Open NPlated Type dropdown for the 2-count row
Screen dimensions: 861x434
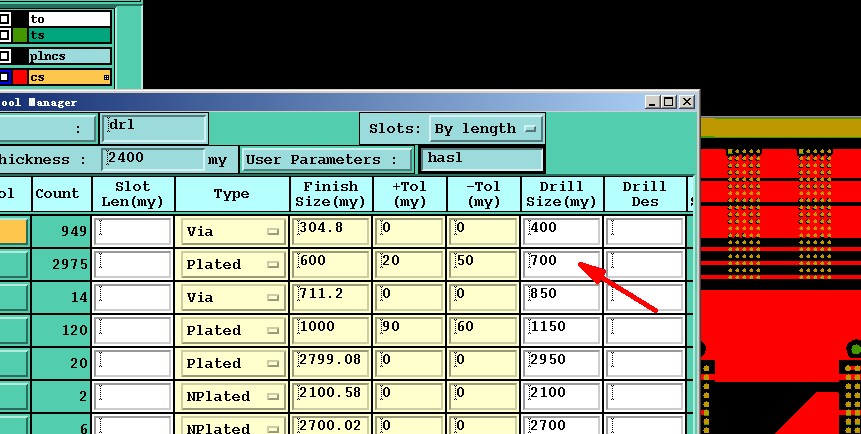pos(233,396)
